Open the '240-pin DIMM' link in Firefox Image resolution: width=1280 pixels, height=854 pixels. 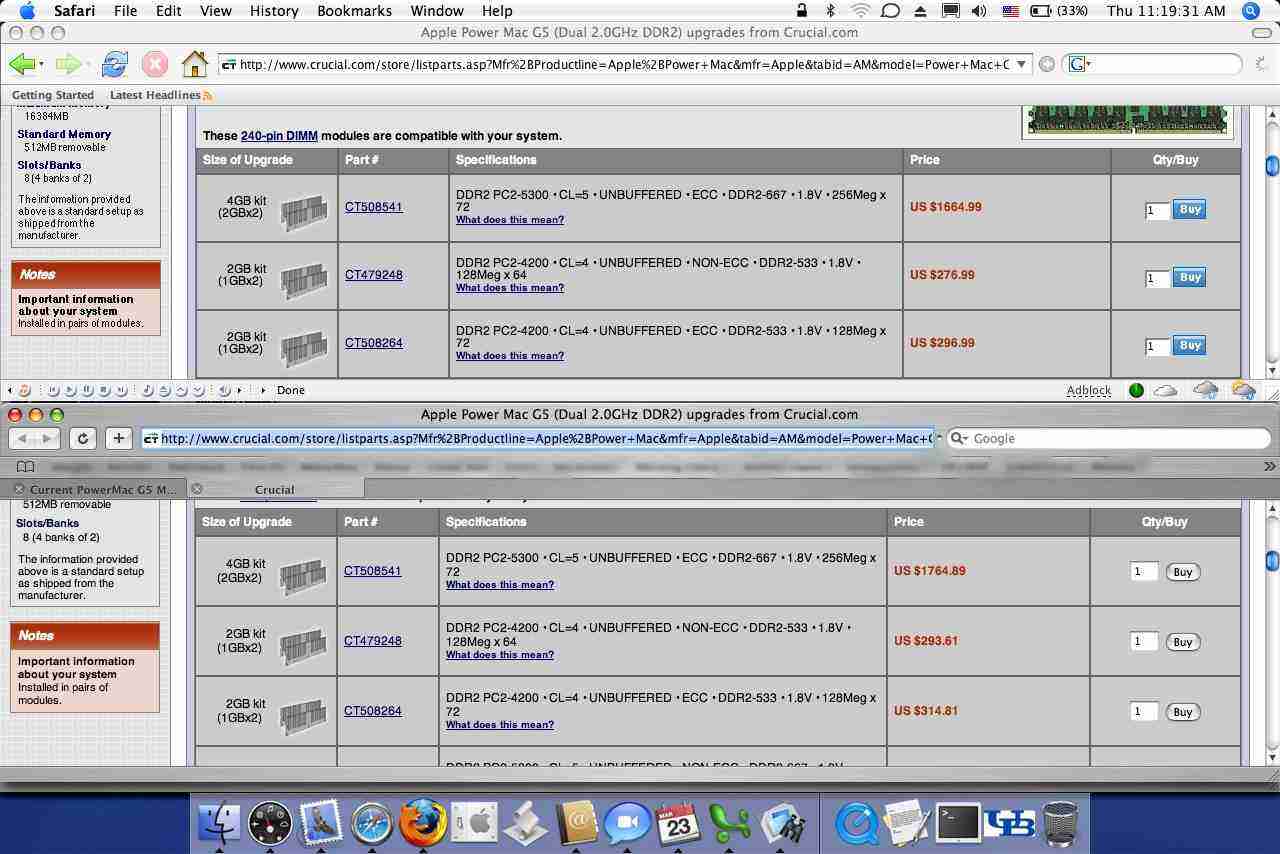pos(279,136)
